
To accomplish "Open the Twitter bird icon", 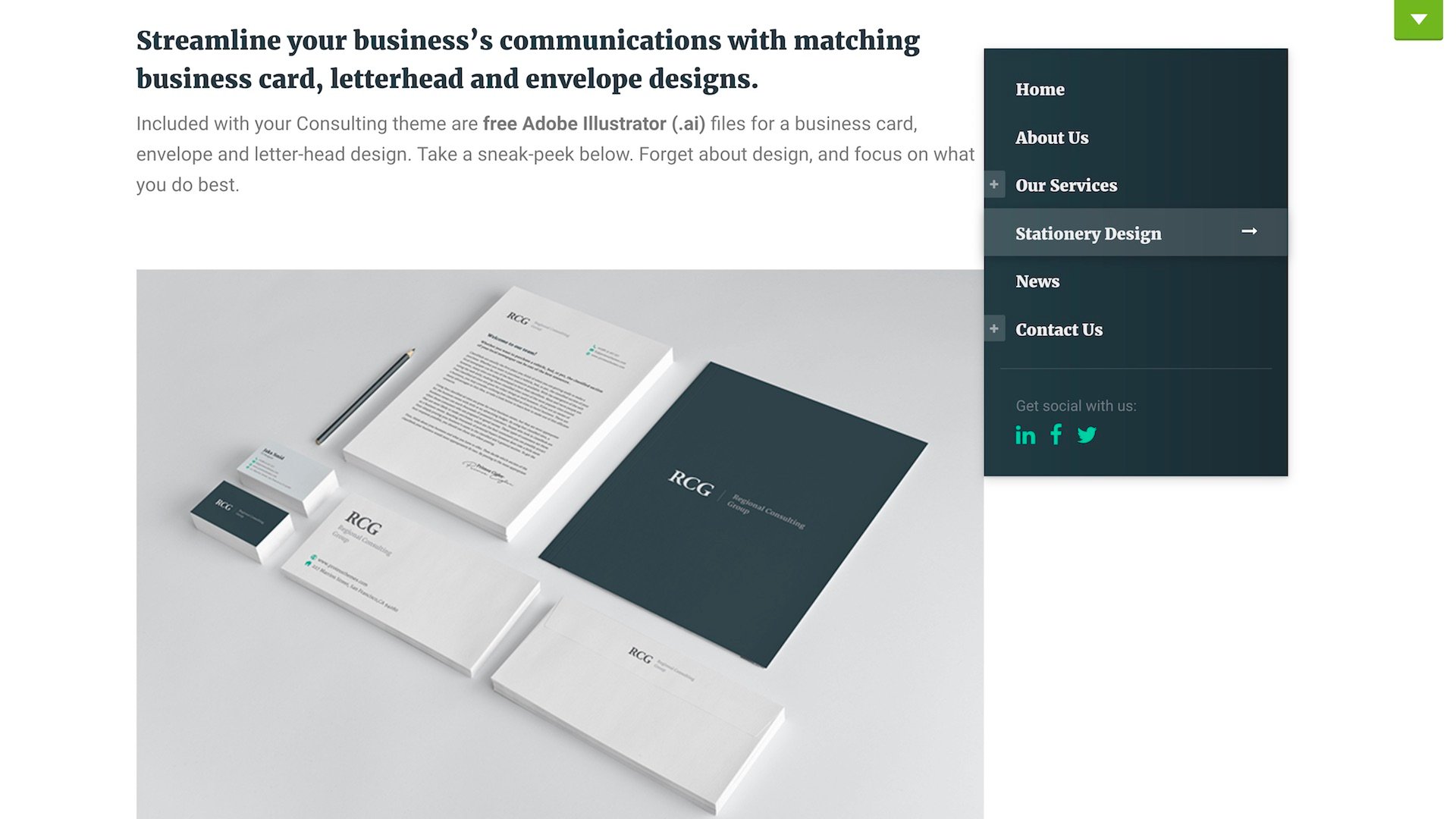I will click(x=1087, y=435).
